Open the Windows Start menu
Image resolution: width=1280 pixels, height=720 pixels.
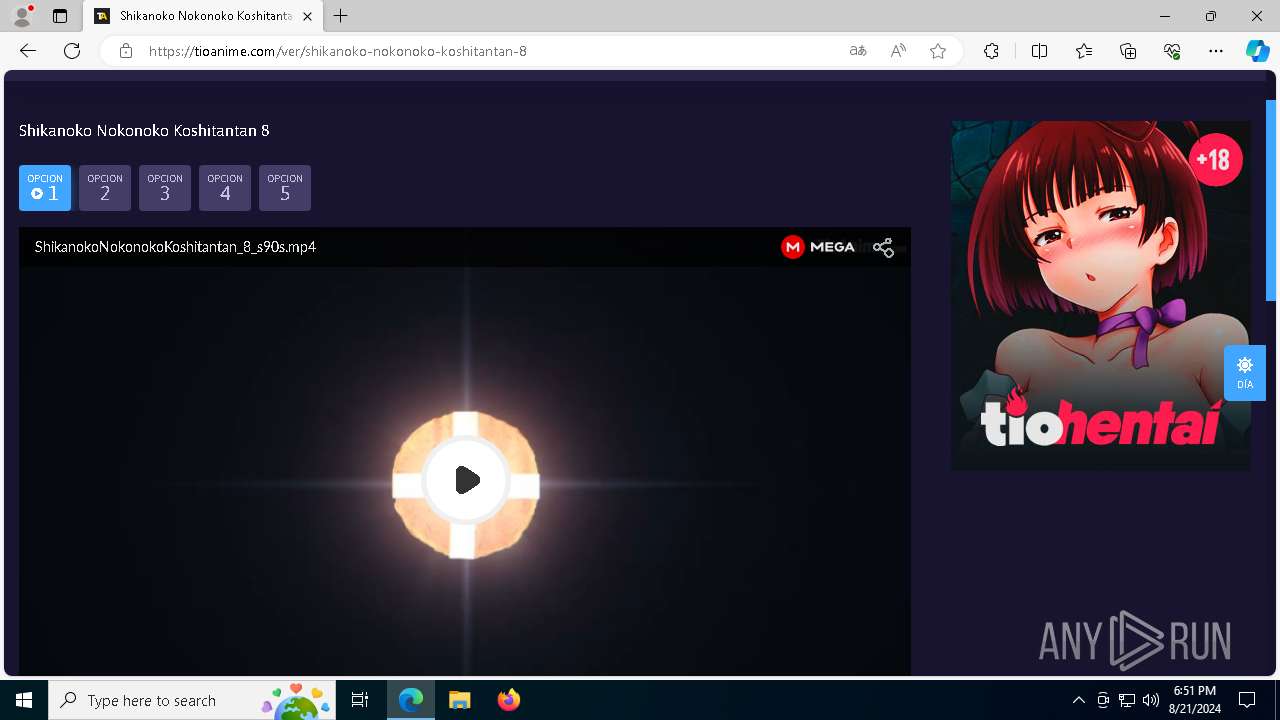pos(24,700)
